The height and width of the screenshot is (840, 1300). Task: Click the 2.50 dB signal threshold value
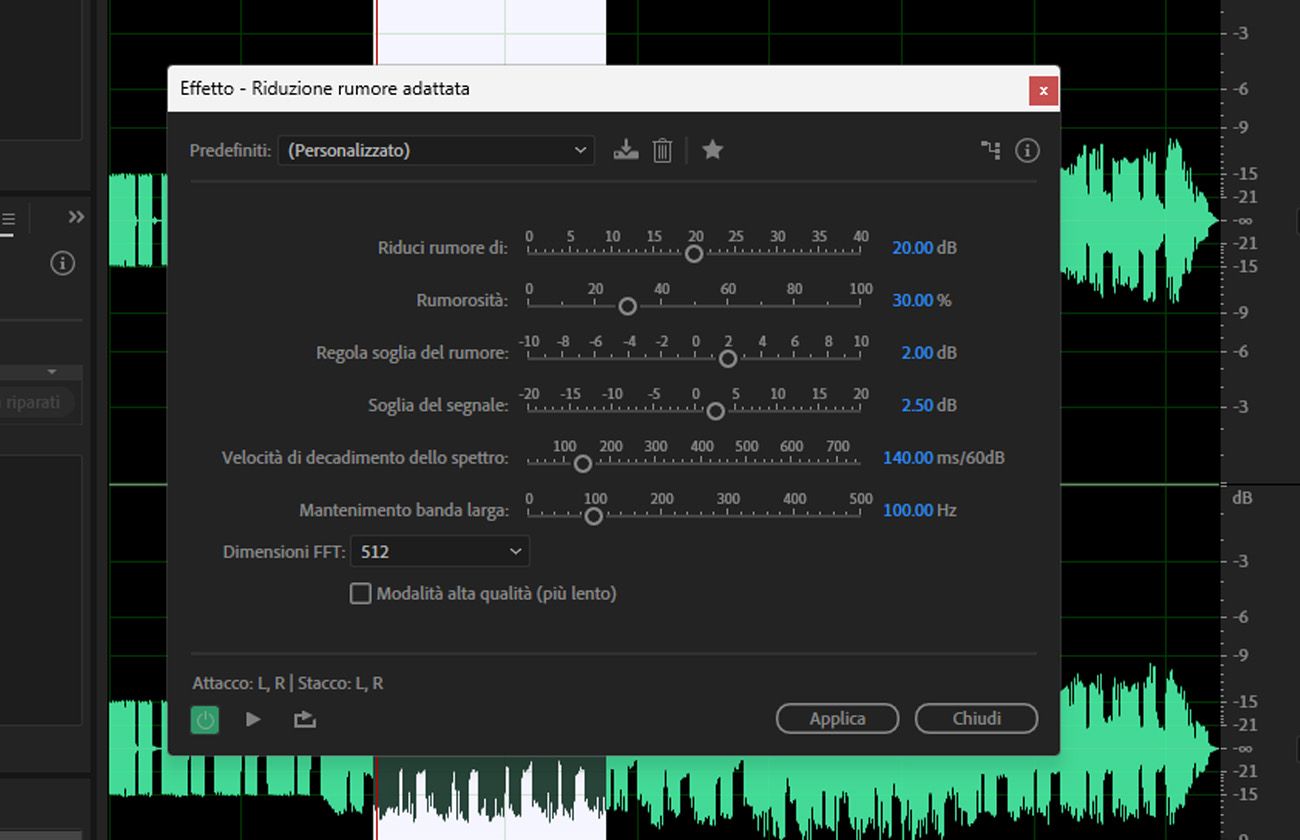(916, 405)
